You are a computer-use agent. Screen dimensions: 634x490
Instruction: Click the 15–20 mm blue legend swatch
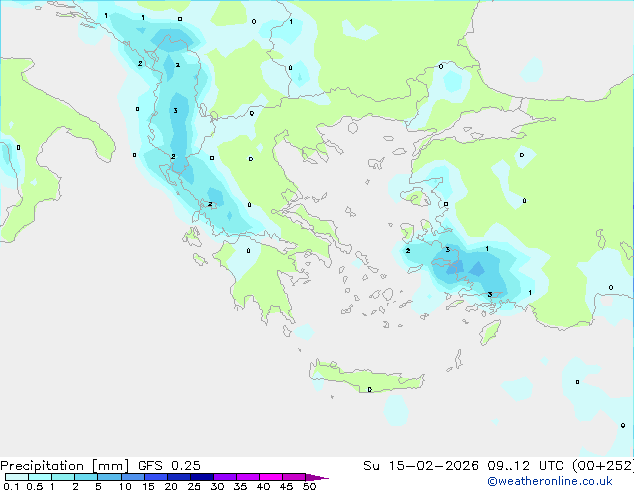pyautogui.click(x=155, y=477)
